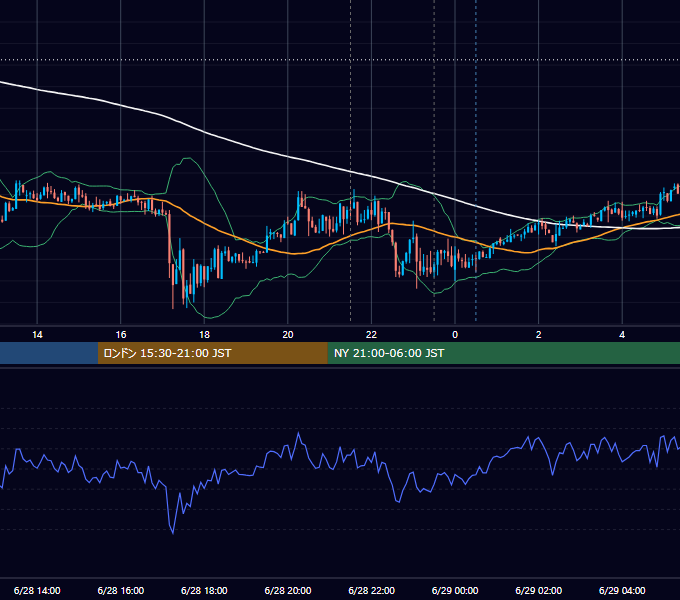The image size is (680, 600).
Task: Click the 6/28 20:00 date label
Action: pos(288,590)
